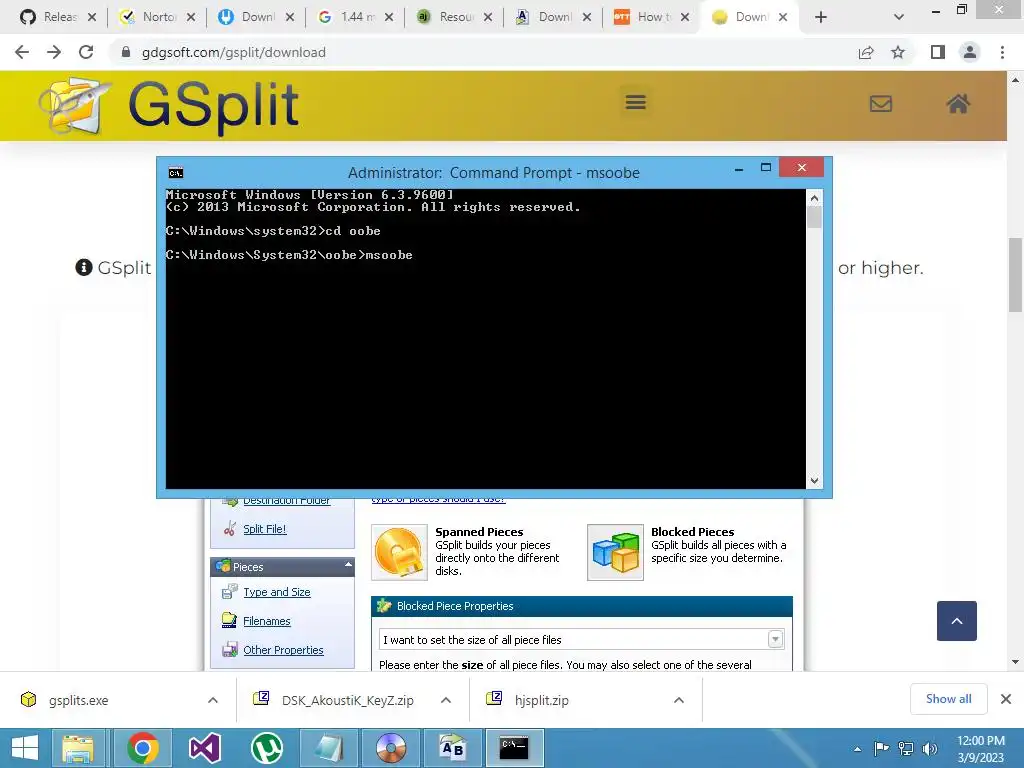Open downloaded hjsplit.zip file
Viewport: 1024px width, 768px height.
[541, 700]
